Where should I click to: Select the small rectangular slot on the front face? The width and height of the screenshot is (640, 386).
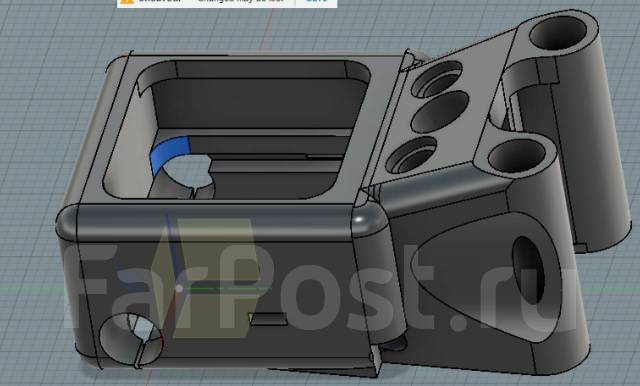268,319
